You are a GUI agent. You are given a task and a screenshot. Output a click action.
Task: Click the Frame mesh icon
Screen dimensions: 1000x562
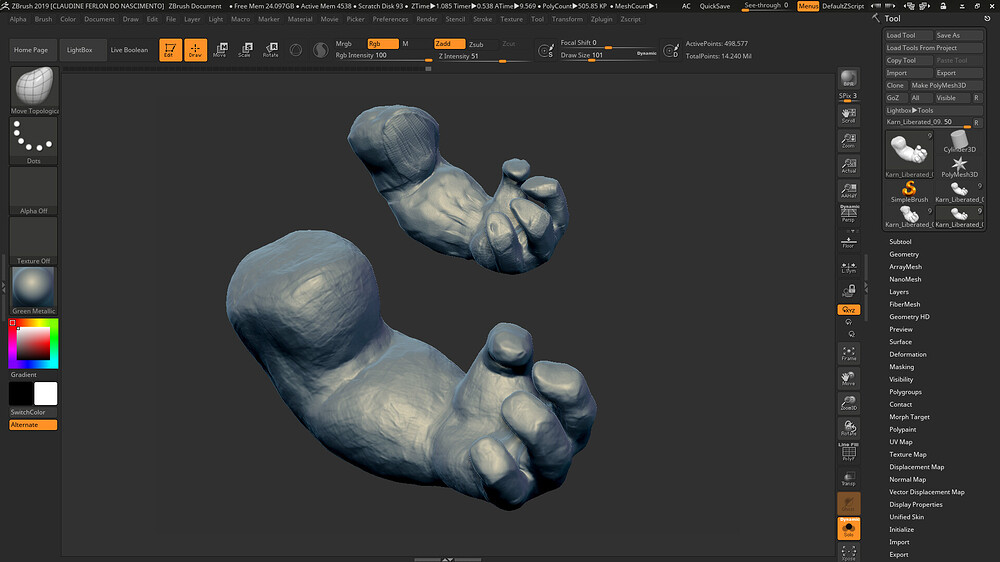(x=848, y=353)
